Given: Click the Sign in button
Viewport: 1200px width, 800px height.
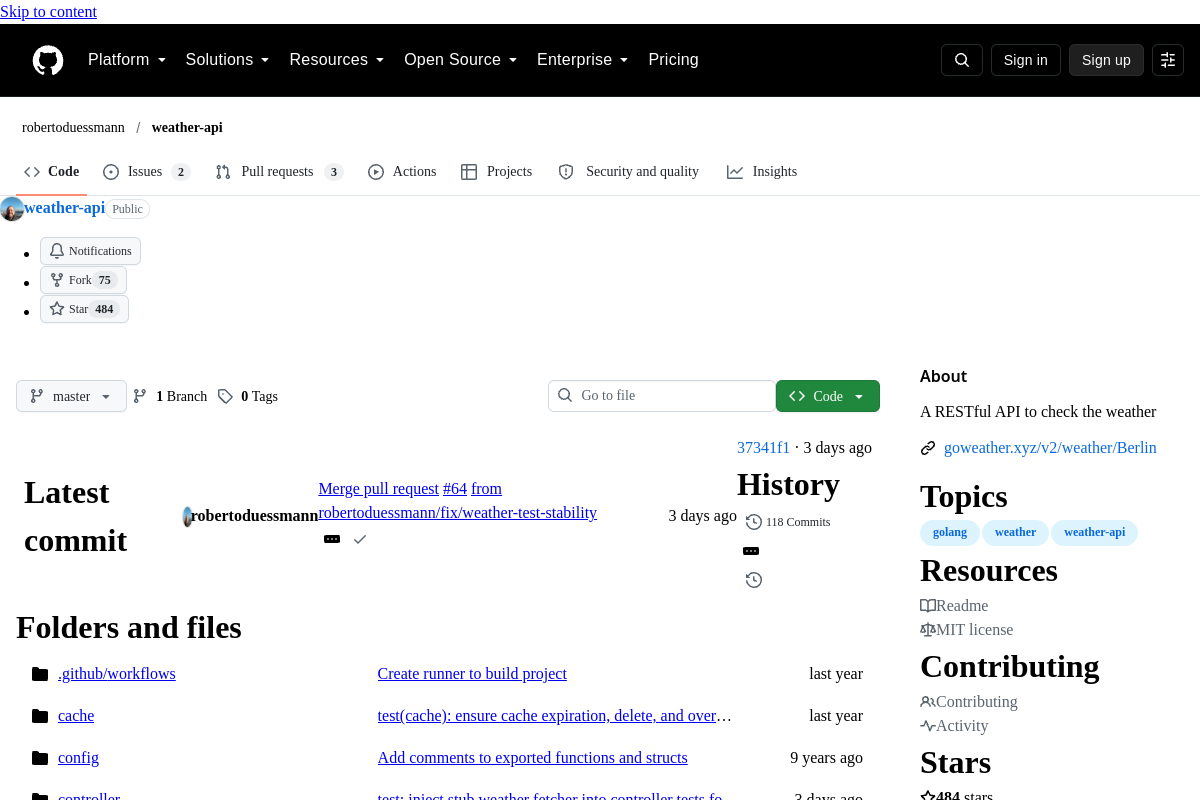Looking at the screenshot, I should [1026, 60].
